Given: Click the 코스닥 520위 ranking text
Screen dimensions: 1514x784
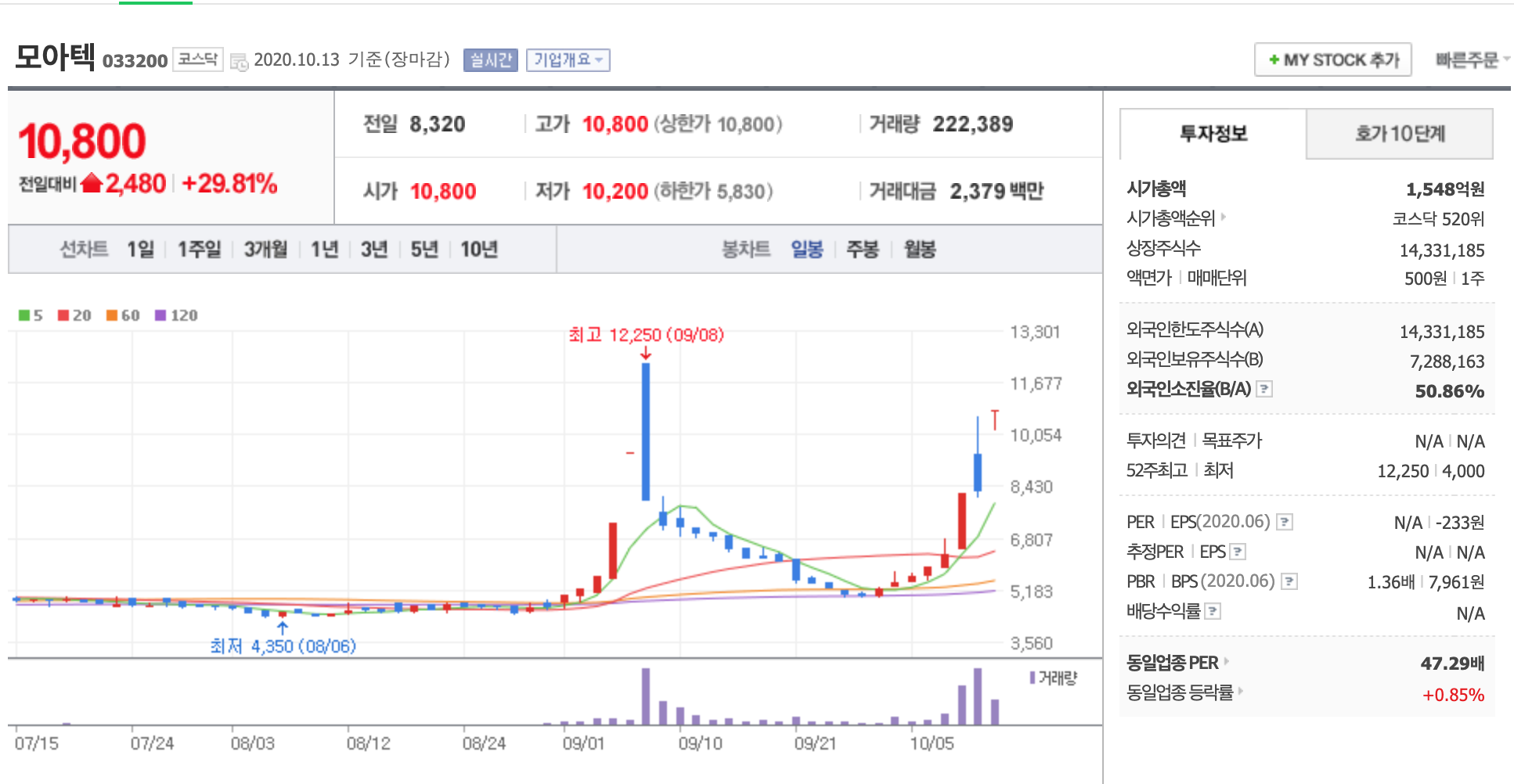Looking at the screenshot, I should pos(1438,219).
